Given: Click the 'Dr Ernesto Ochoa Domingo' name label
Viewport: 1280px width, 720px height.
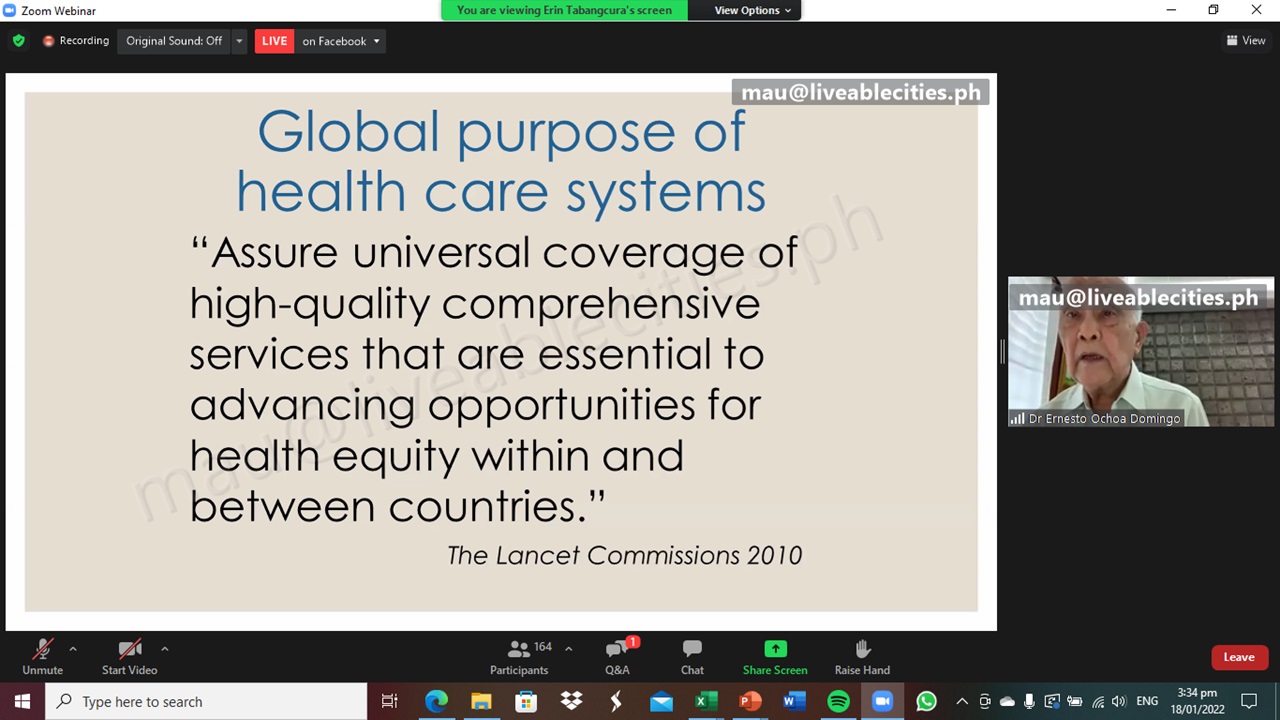Looking at the screenshot, I should [1104, 418].
